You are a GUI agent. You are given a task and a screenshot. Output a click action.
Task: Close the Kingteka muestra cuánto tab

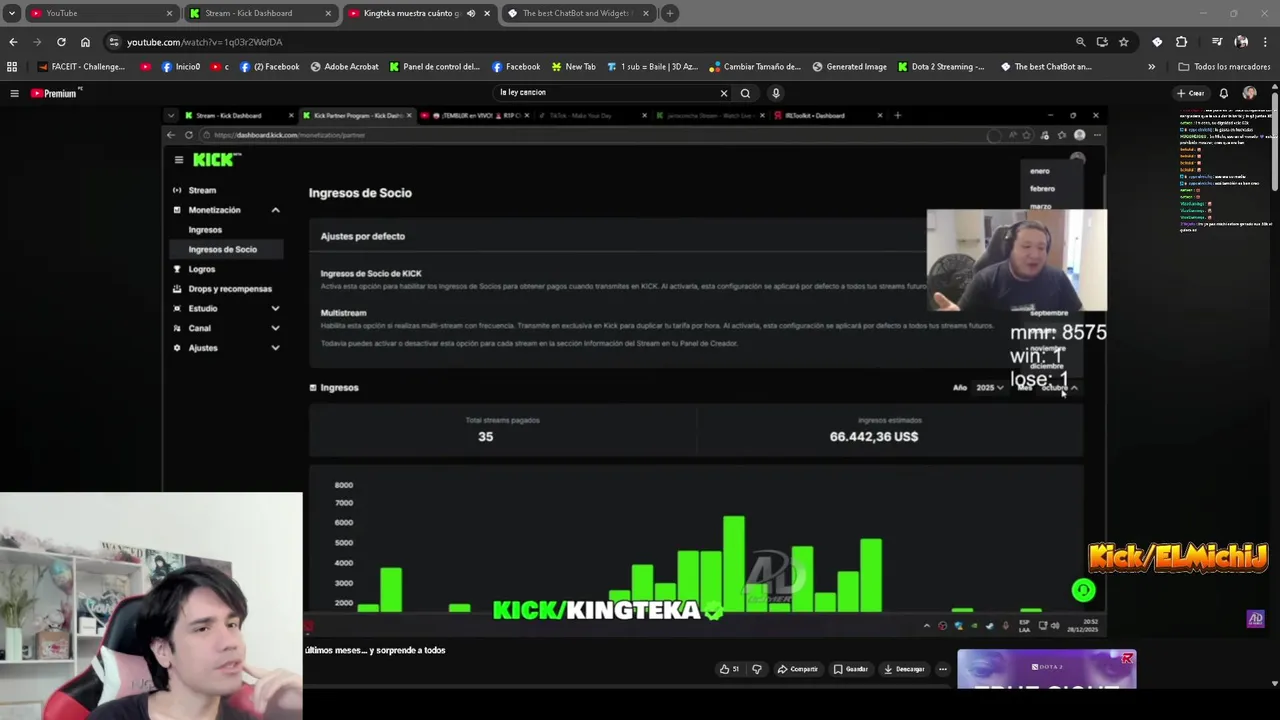click(x=487, y=13)
